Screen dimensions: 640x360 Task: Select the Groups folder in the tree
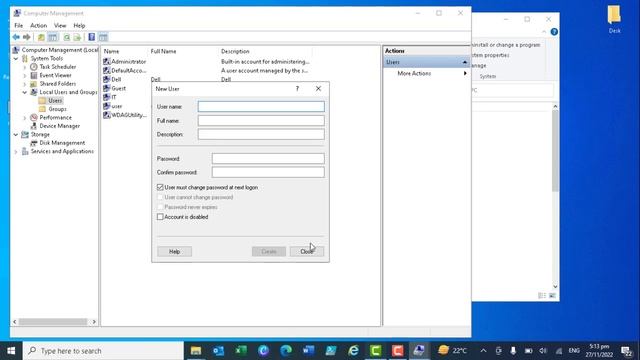[57, 109]
